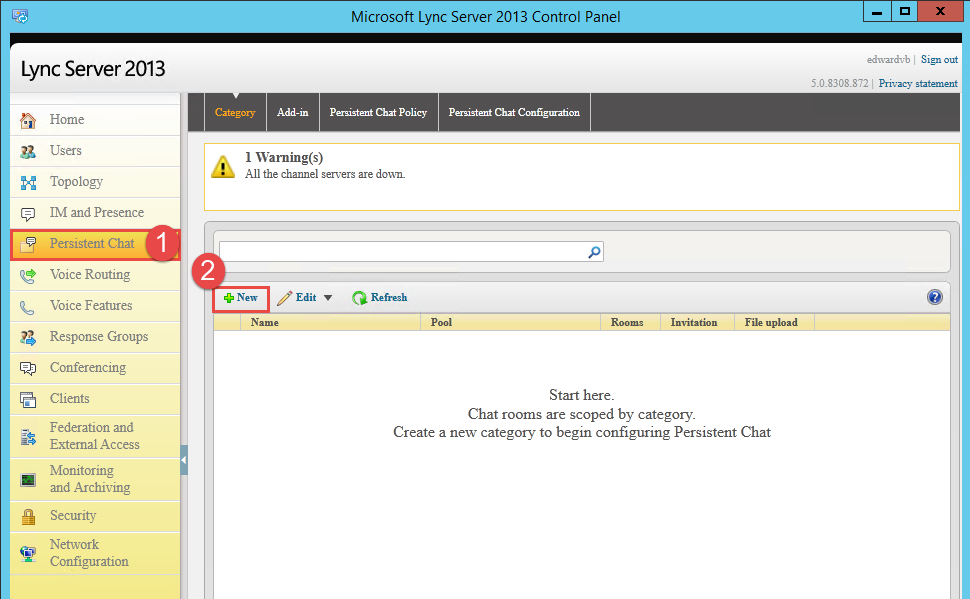Select IM and Presence in the sidebar
This screenshot has height=599, width=970.
95,213
